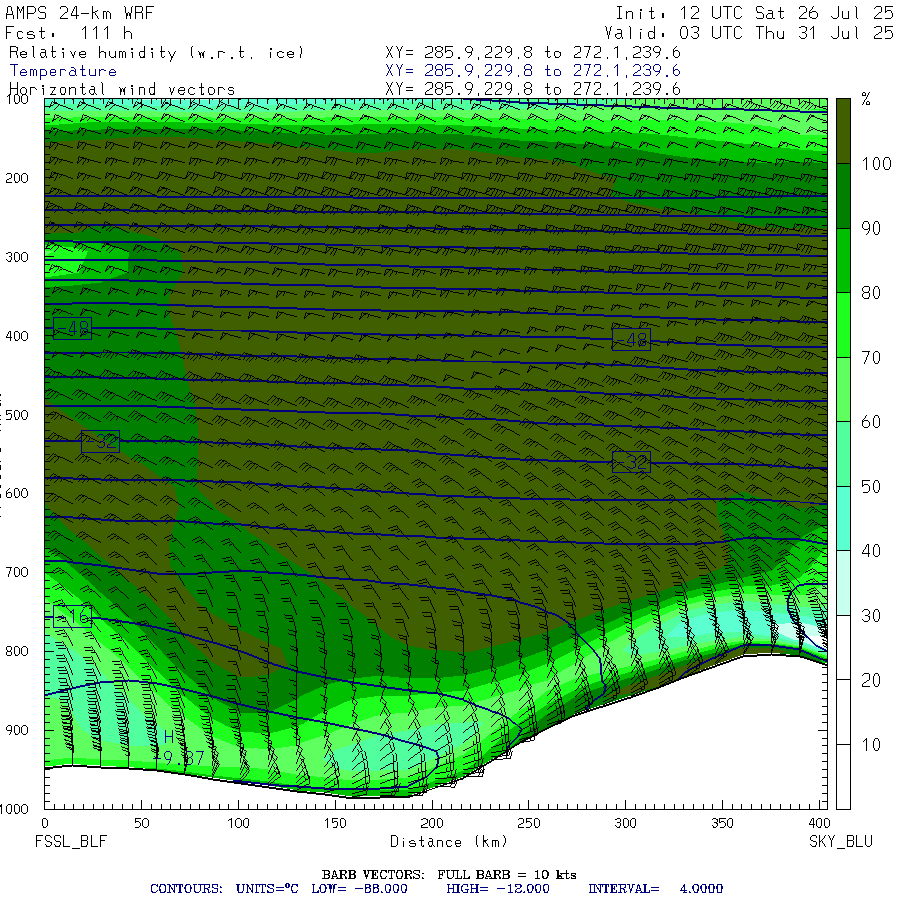Click the "800" pressure axis label

click(17, 651)
